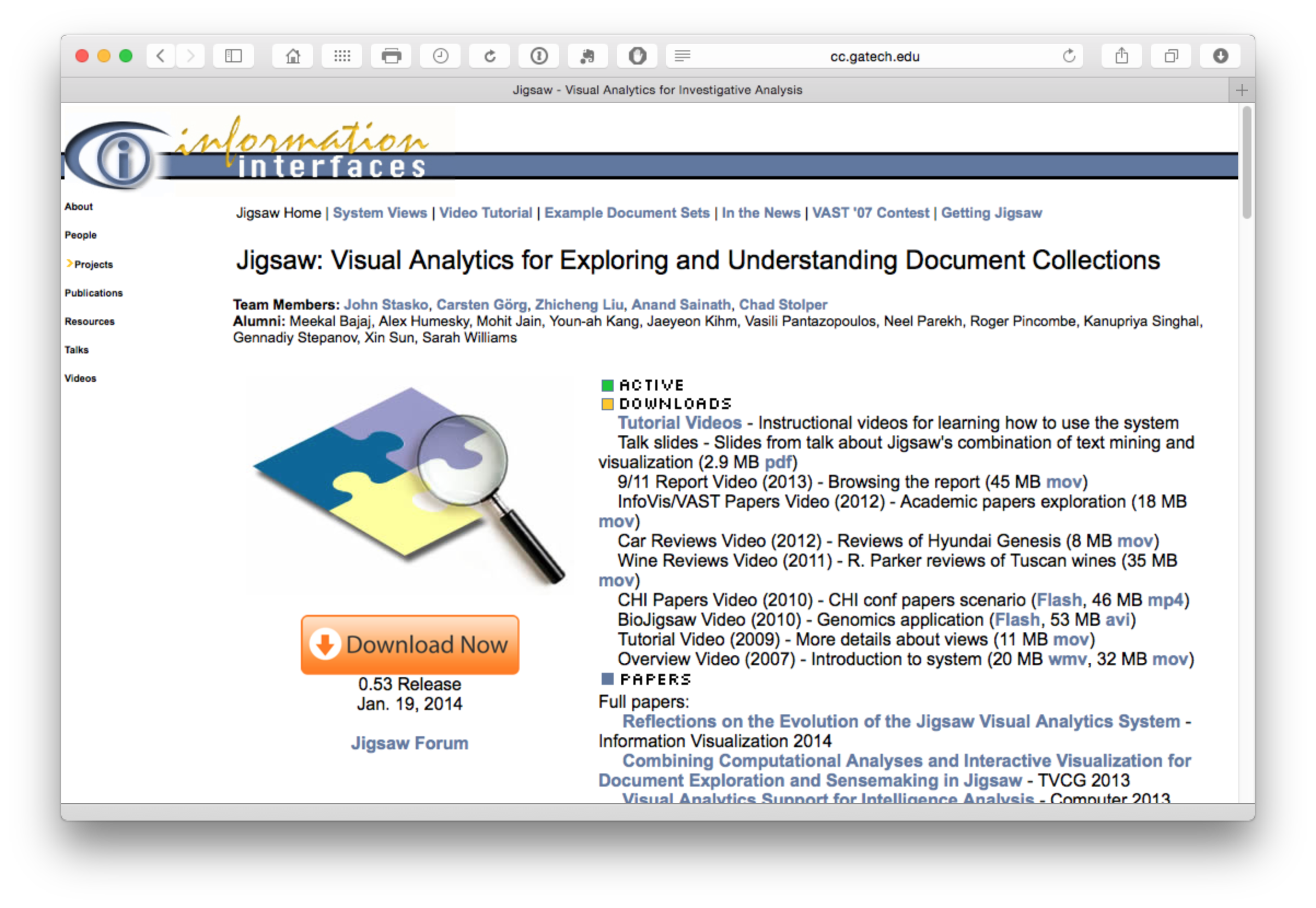1316x908 pixels.
Task: Add a new tab with the plus icon
Action: [1242, 90]
